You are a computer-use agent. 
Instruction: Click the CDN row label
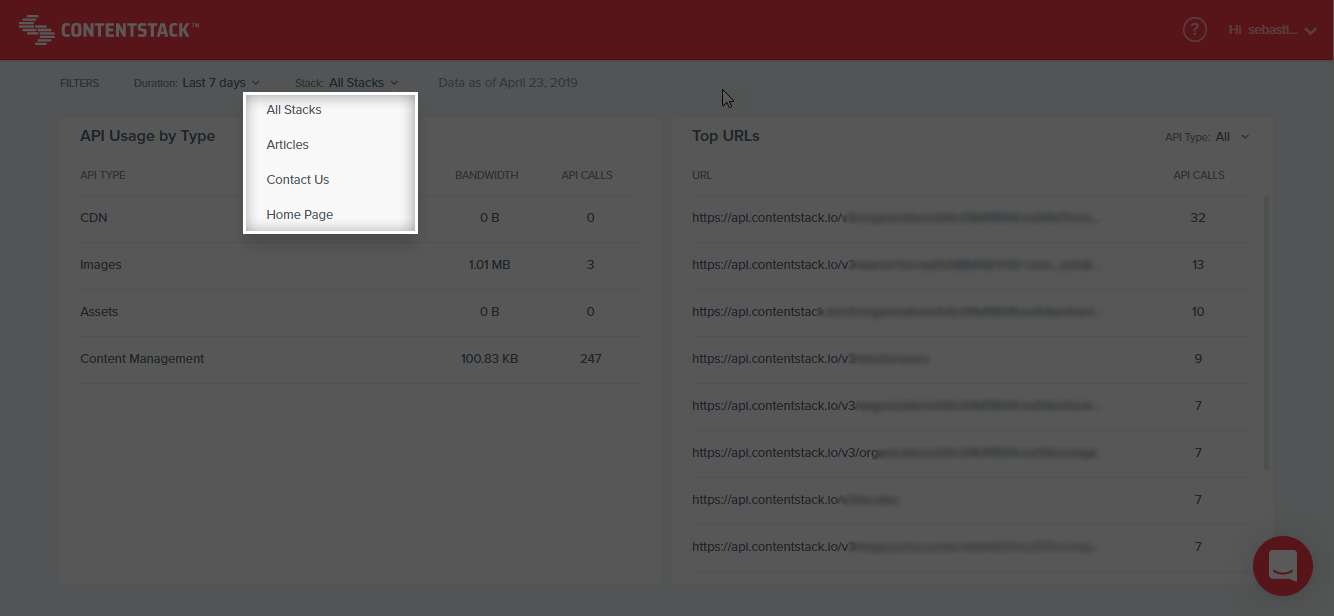pyautogui.click(x=94, y=218)
